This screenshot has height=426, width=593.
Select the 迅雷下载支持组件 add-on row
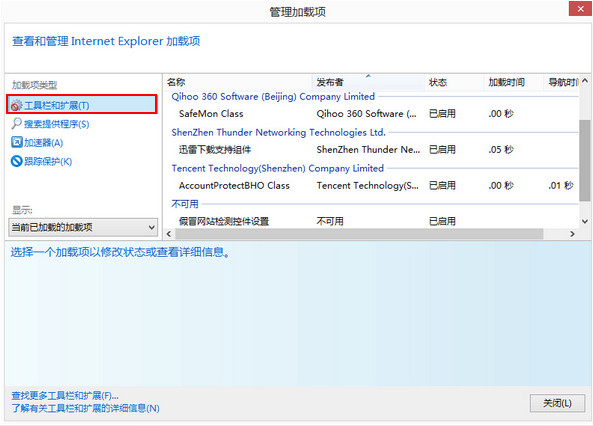click(371, 150)
